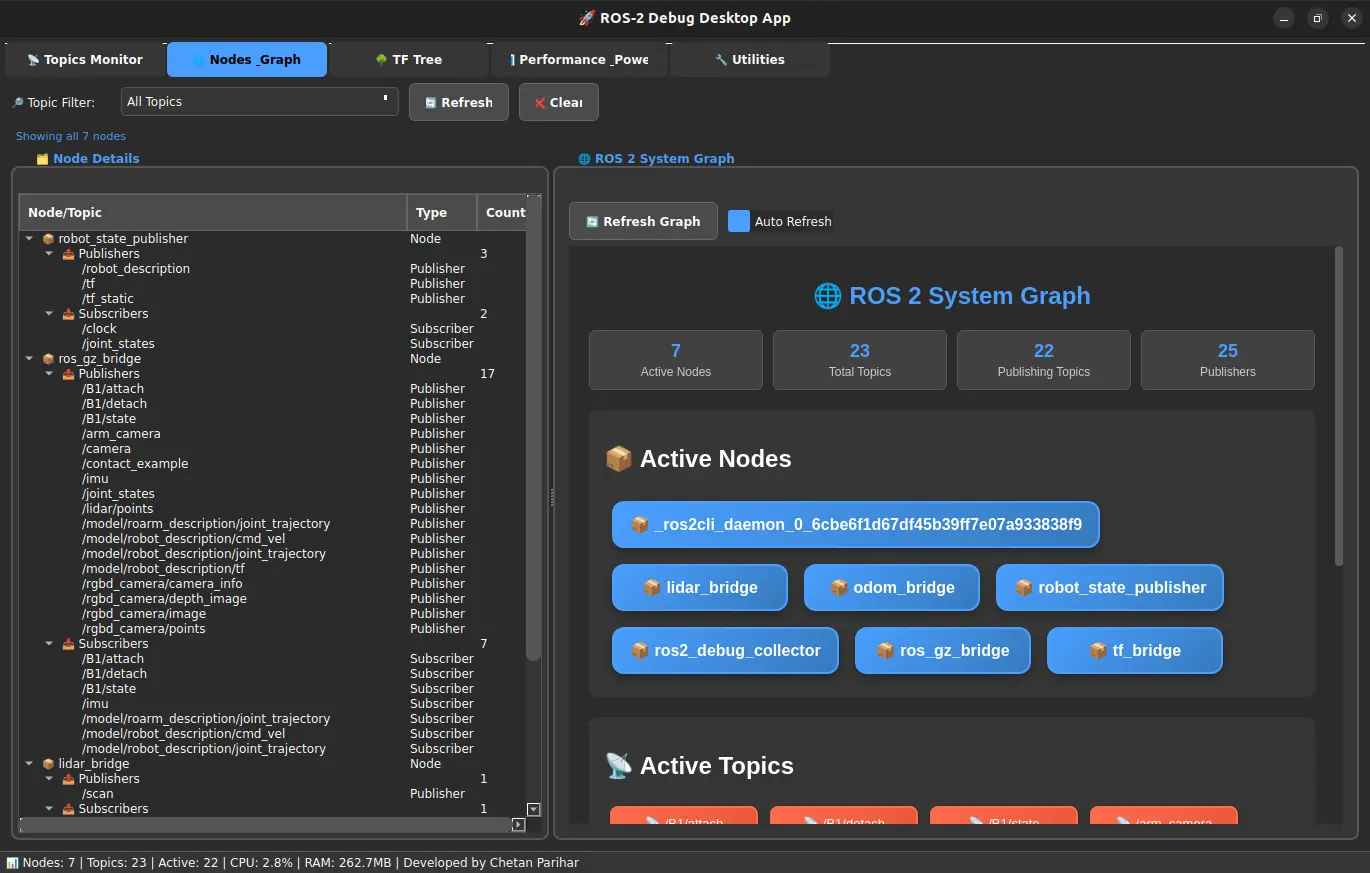This screenshot has width=1370, height=873.
Task: Toggle the Auto Refresh checkbox
Action: (739, 221)
